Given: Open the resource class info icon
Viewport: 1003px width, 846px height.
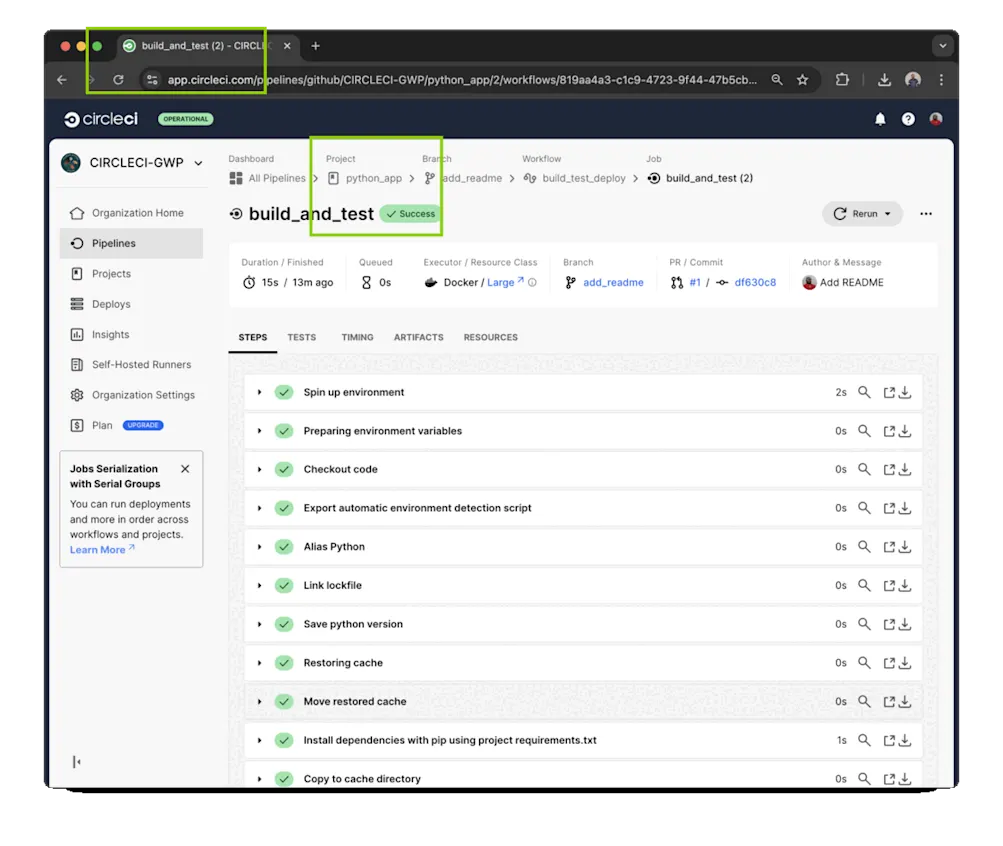Looking at the screenshot, I should pyautogui.click(x=532, y=282).
